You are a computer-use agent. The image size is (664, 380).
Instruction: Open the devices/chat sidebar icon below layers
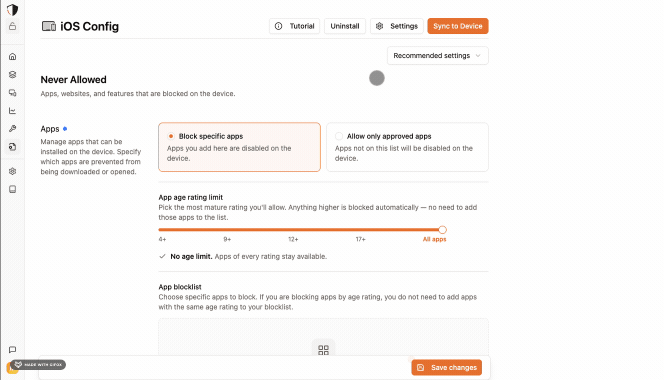tap(12, 93)
